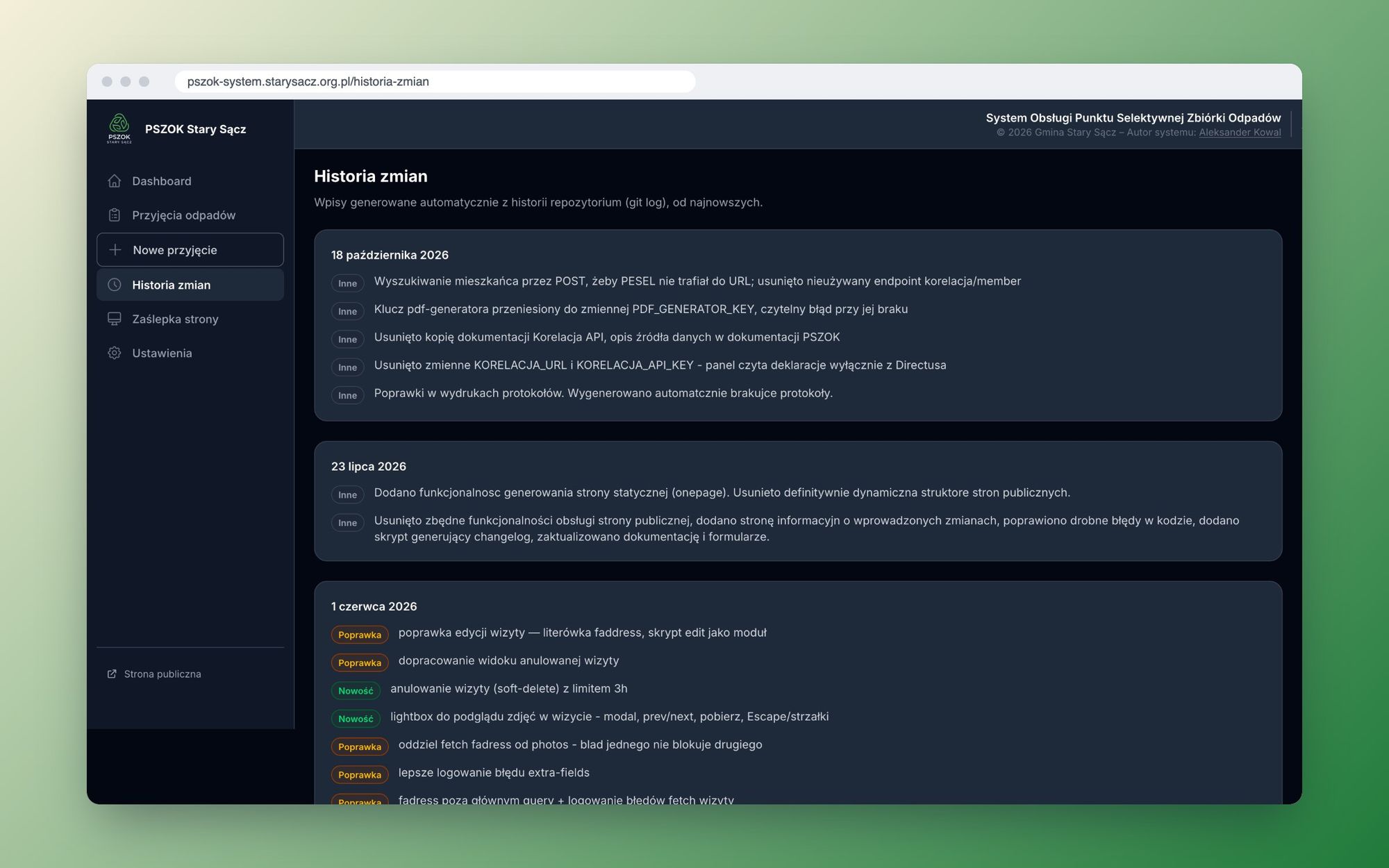Click the Nowe przyjęcie button
Image resolution: width=1389 pixels, height=868 pixels.
point(190,250)
